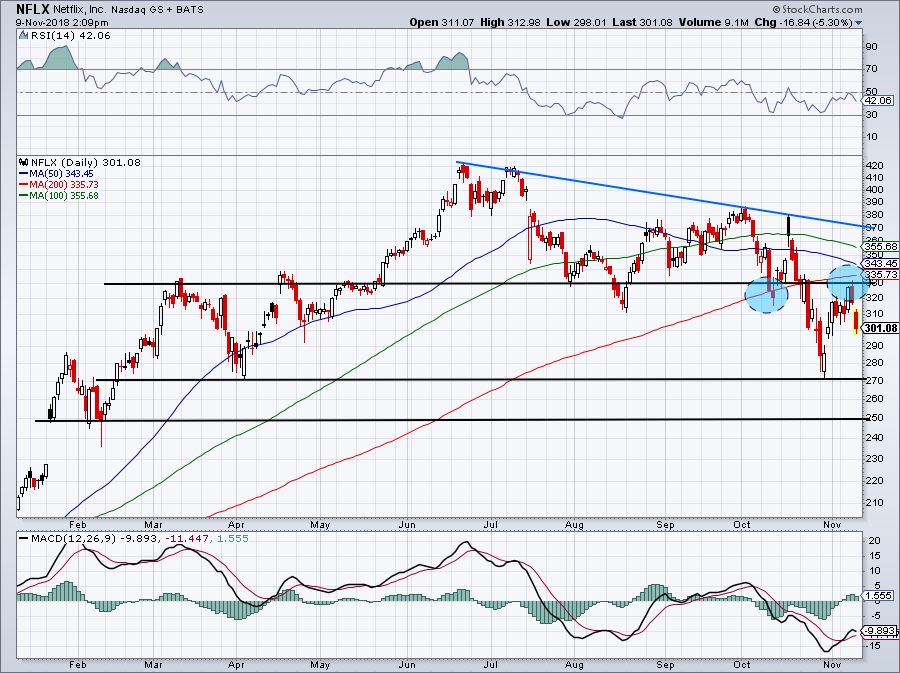The height and width of the screenshot is (673, 900).
Task: Select the NFLX ticker symbol heading
Action: pyautogui.click(x=33, y=9)
